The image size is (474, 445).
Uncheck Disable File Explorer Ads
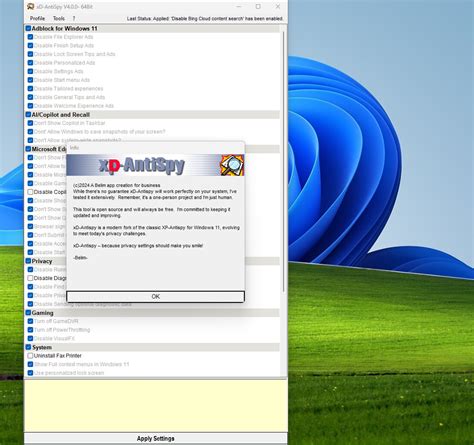(30, 37)
